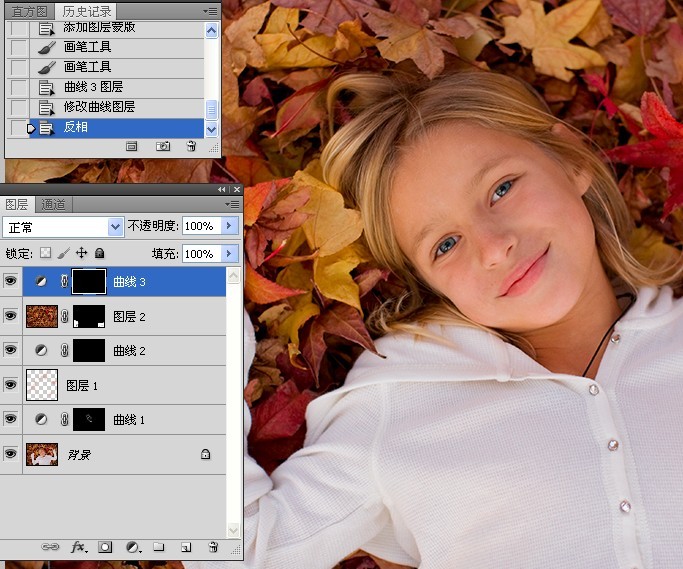Click mask link chain icon on 曲线 3

pos(64,281)
